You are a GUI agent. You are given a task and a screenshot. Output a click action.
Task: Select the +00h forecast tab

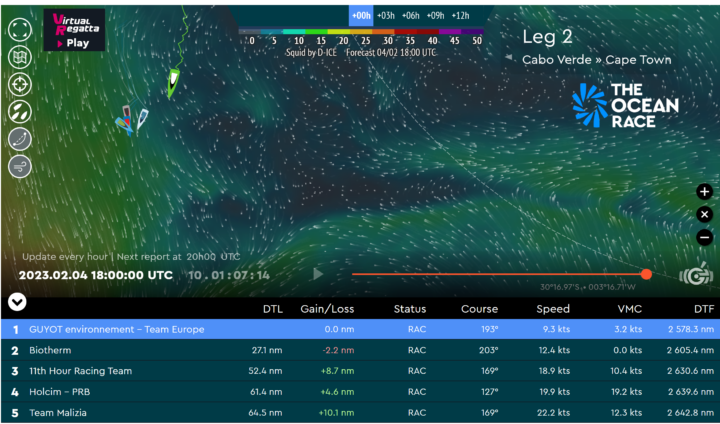click(x=361, y=16)
